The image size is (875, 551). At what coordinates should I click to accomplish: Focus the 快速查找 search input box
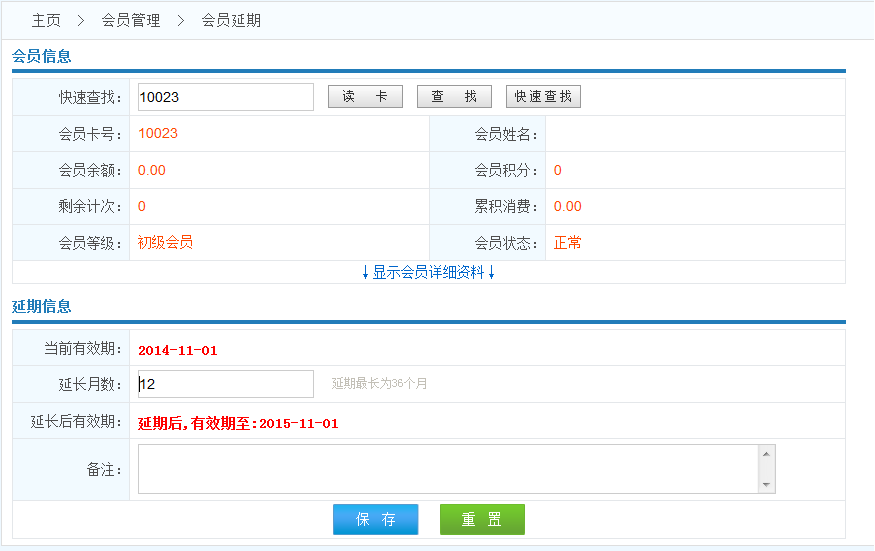226,97
